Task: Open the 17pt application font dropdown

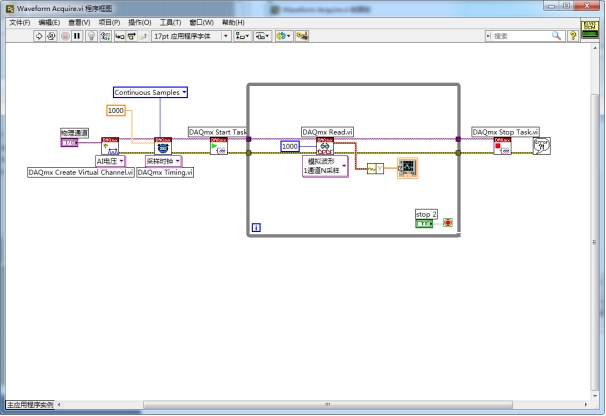Action: (190, 35)
